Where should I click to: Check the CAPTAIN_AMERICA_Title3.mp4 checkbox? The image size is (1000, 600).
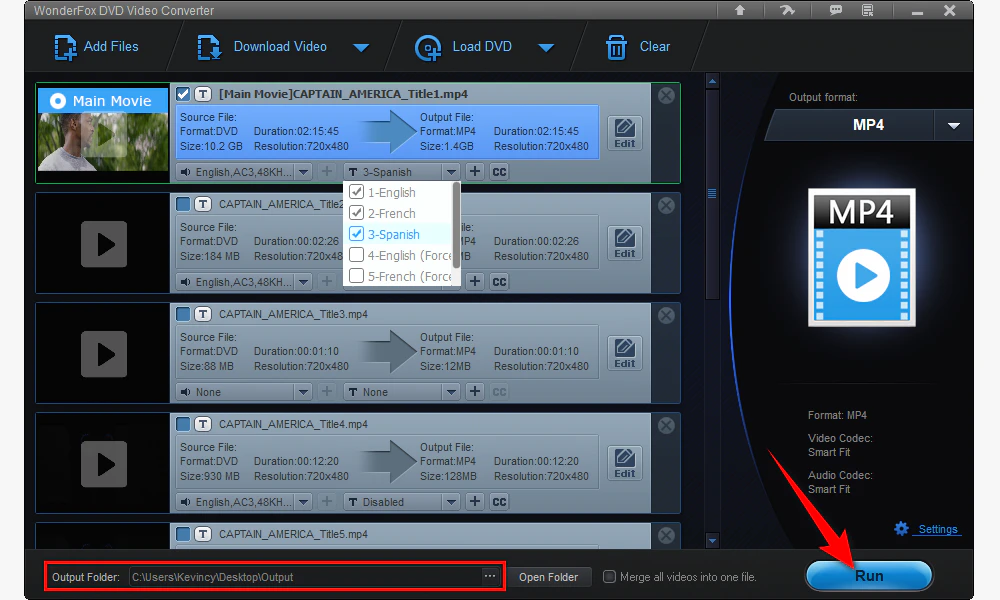tap(183, 314)
